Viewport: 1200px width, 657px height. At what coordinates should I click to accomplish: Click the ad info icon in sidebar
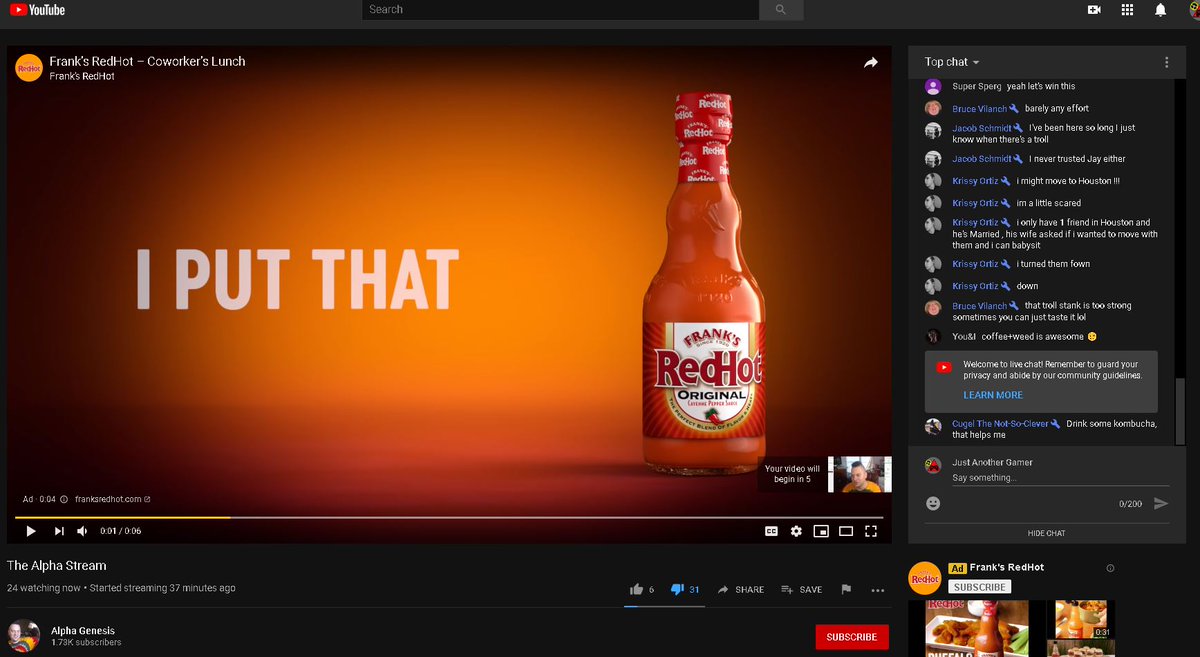coord(1110,568)
